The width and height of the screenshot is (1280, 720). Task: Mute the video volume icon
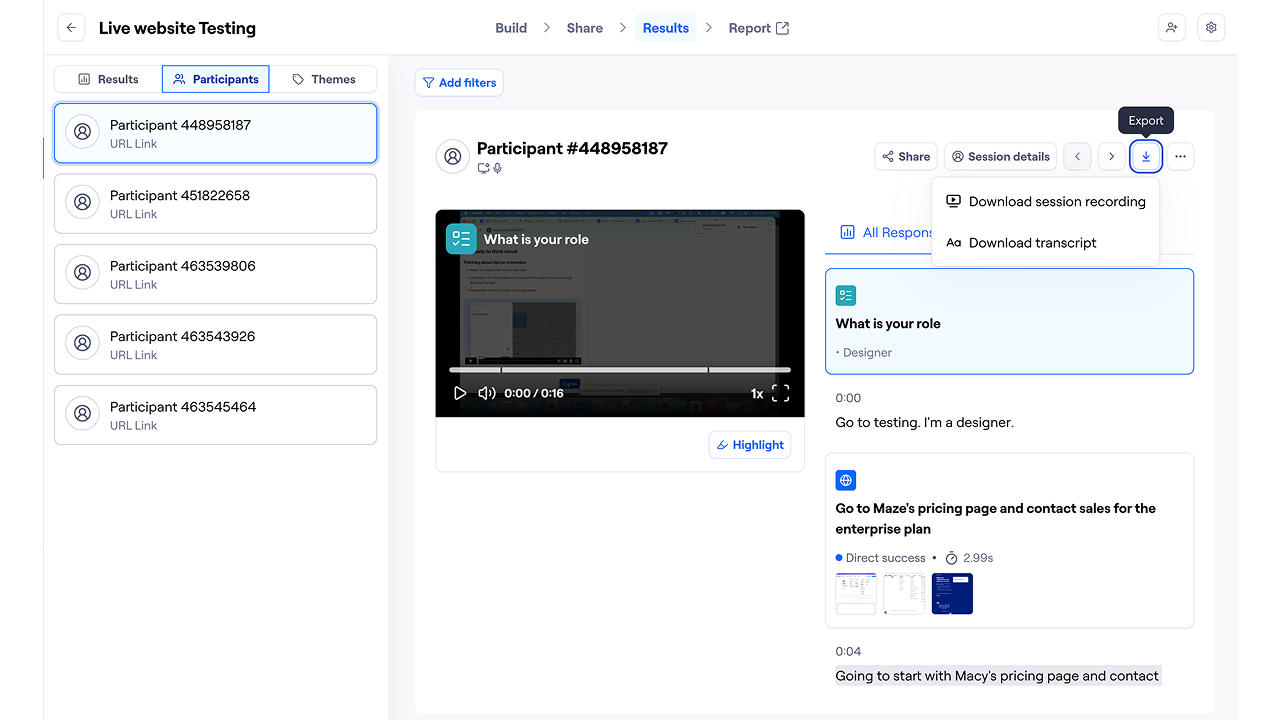(487, 393)
